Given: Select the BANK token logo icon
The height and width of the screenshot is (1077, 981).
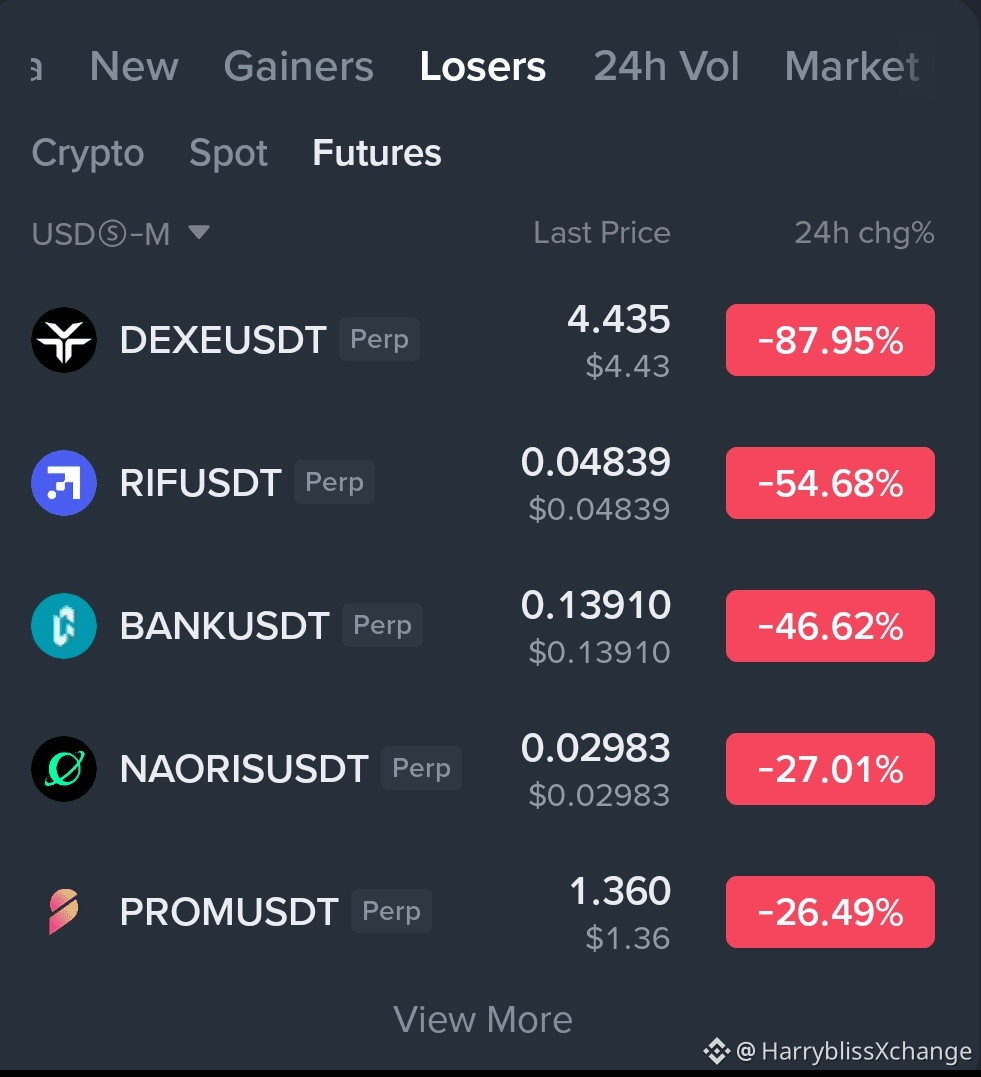Looking at the screenshot, I should pyautogui.click(x=64, y=626).
